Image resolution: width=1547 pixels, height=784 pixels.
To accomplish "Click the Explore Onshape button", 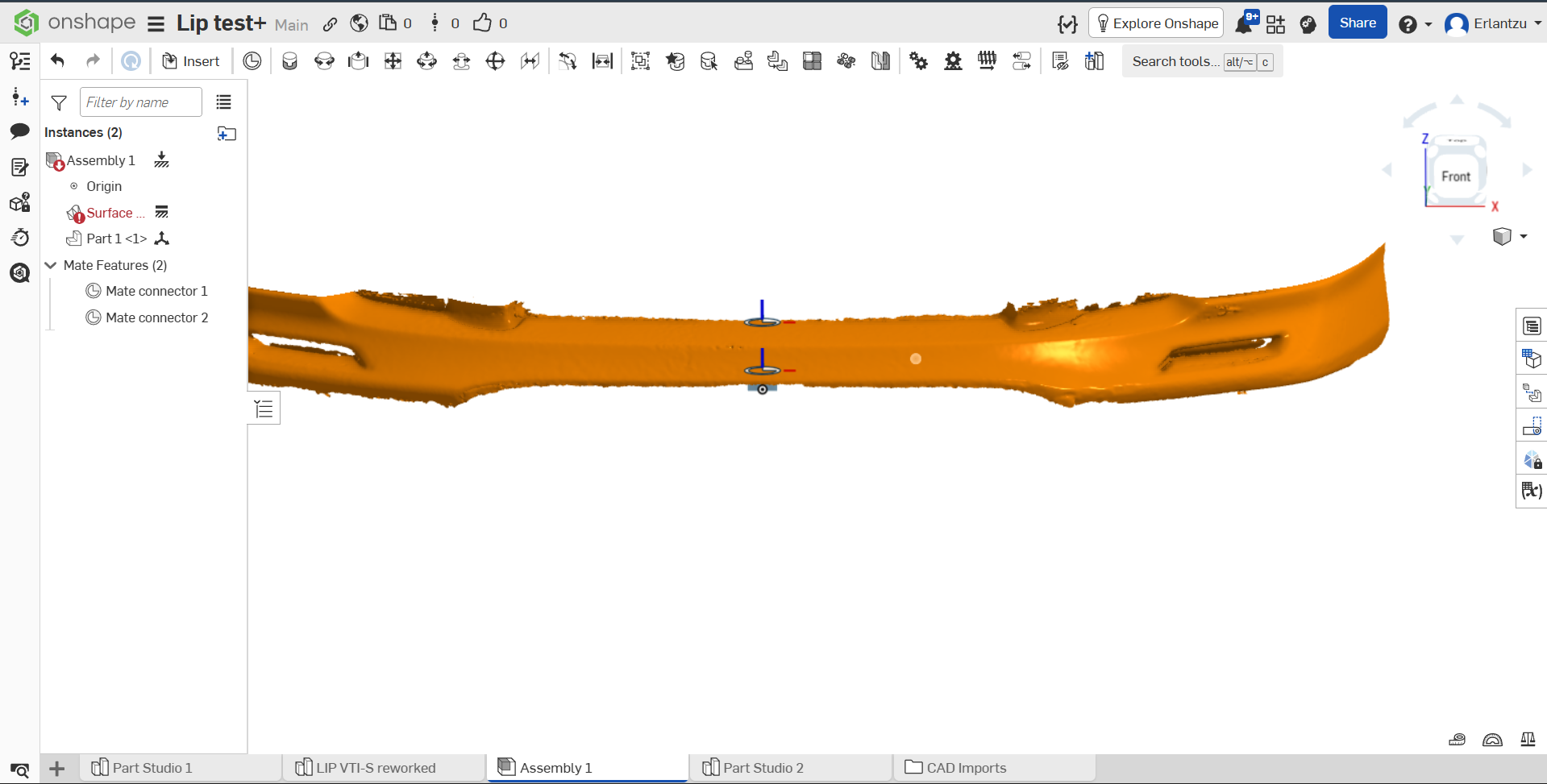I will tap(1156, 23).
